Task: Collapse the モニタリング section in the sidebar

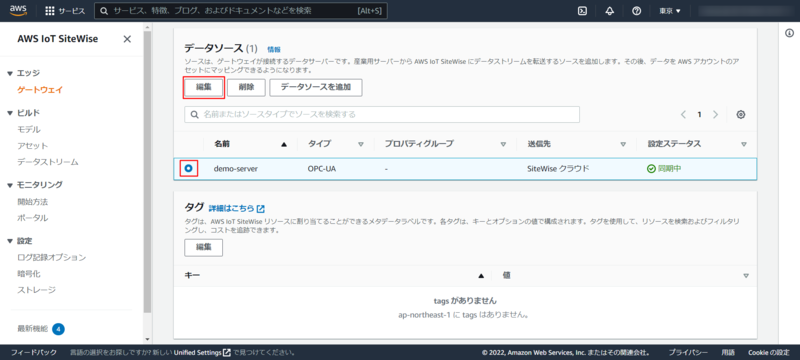Action: (10, 185)
